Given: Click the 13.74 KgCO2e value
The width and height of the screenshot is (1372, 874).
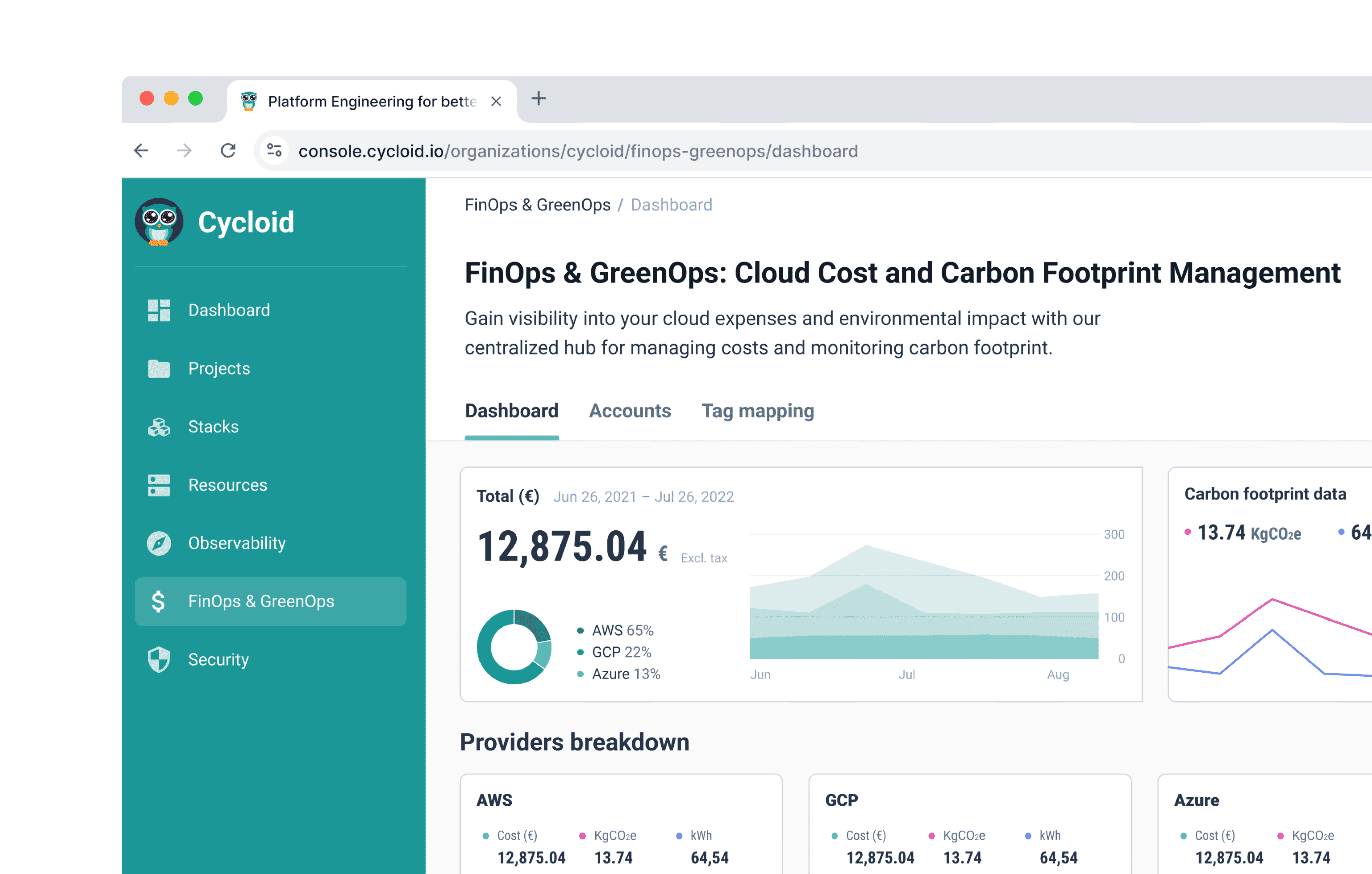Looking at the screenshot, I should coord(1249,533).
